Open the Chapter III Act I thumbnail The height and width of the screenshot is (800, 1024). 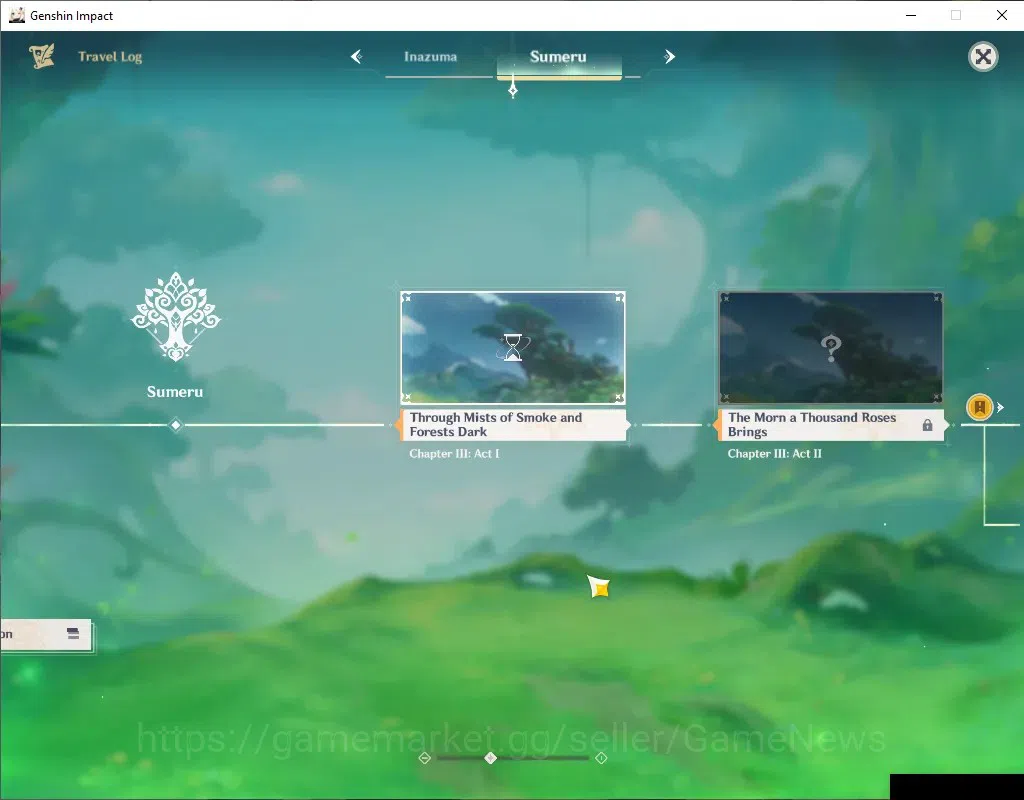[x=513, y=347]
